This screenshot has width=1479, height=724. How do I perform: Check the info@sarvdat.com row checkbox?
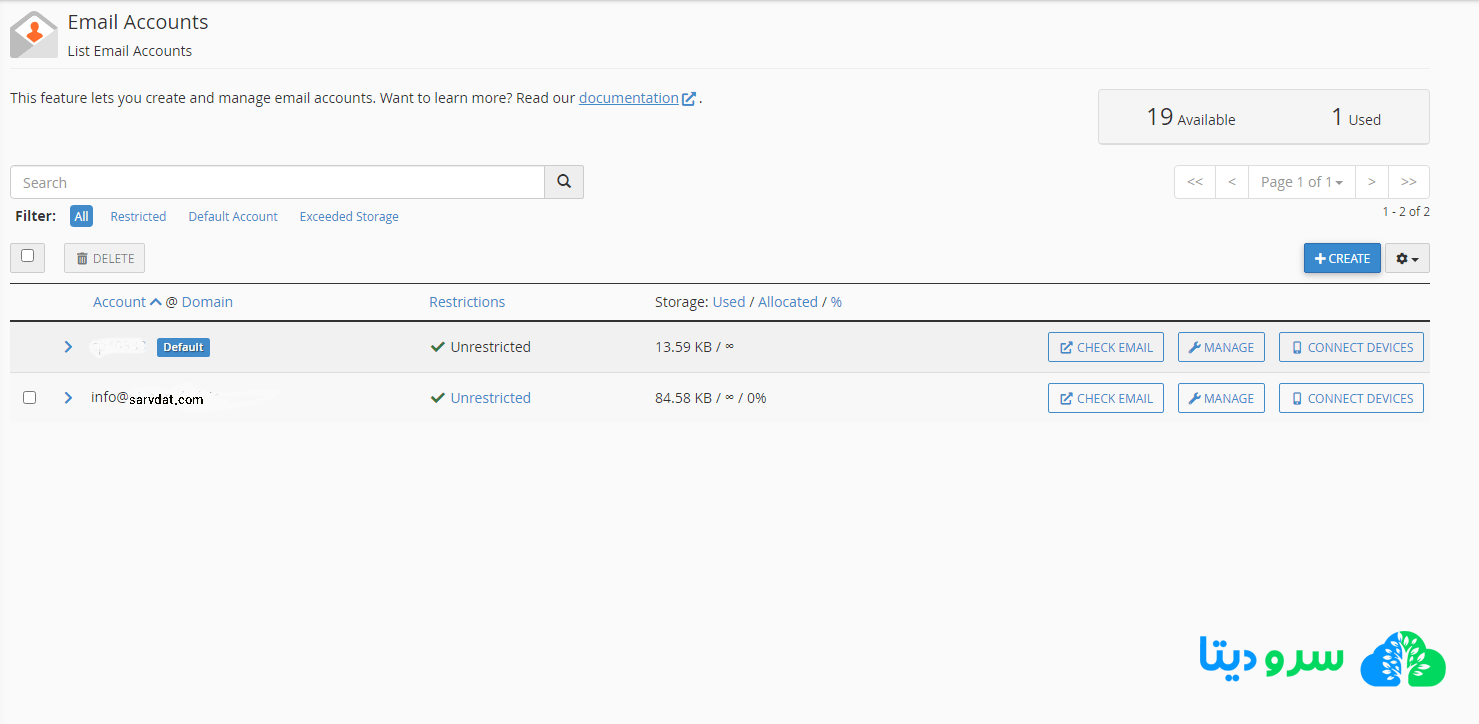coord(29,398)
